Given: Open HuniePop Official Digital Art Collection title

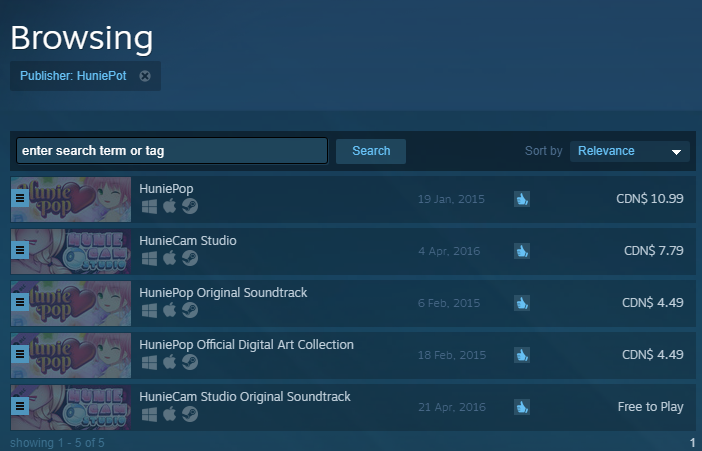Looking at the screenshot, I should 246,344.
